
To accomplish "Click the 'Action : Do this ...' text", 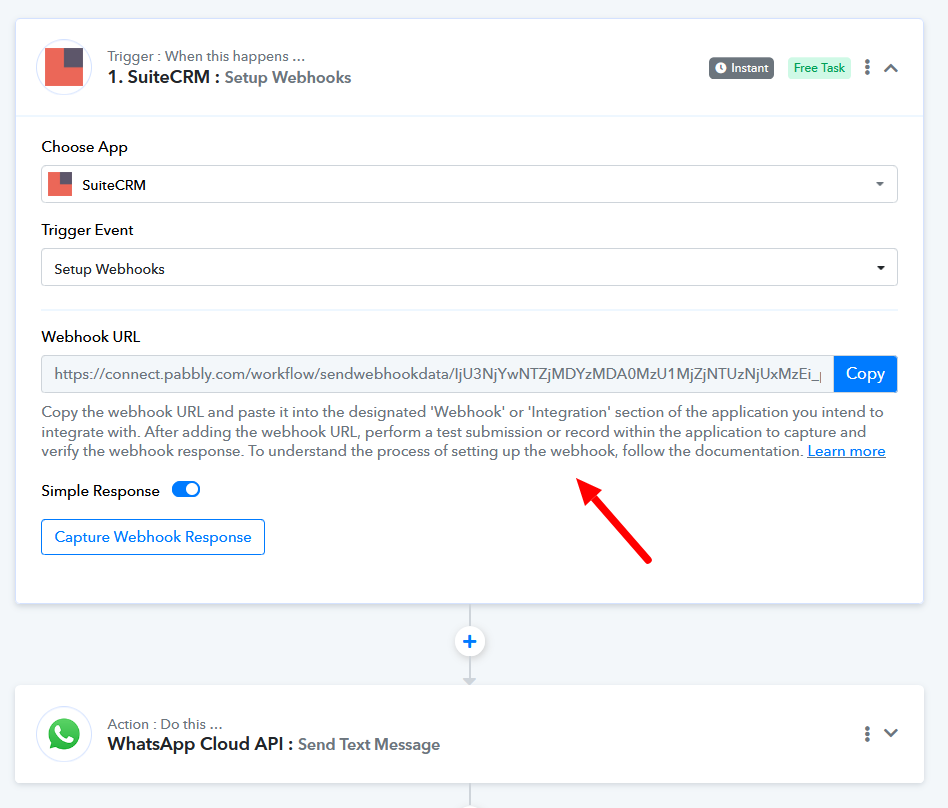I will (165, 724).
